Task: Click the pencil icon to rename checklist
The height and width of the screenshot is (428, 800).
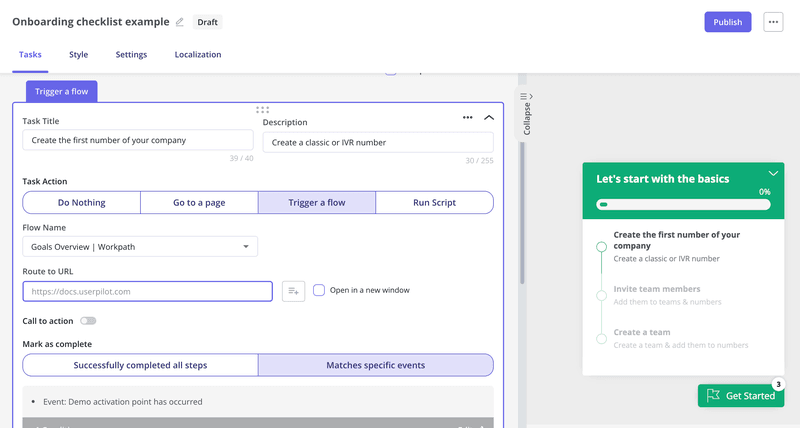Action: click(180, 22)
